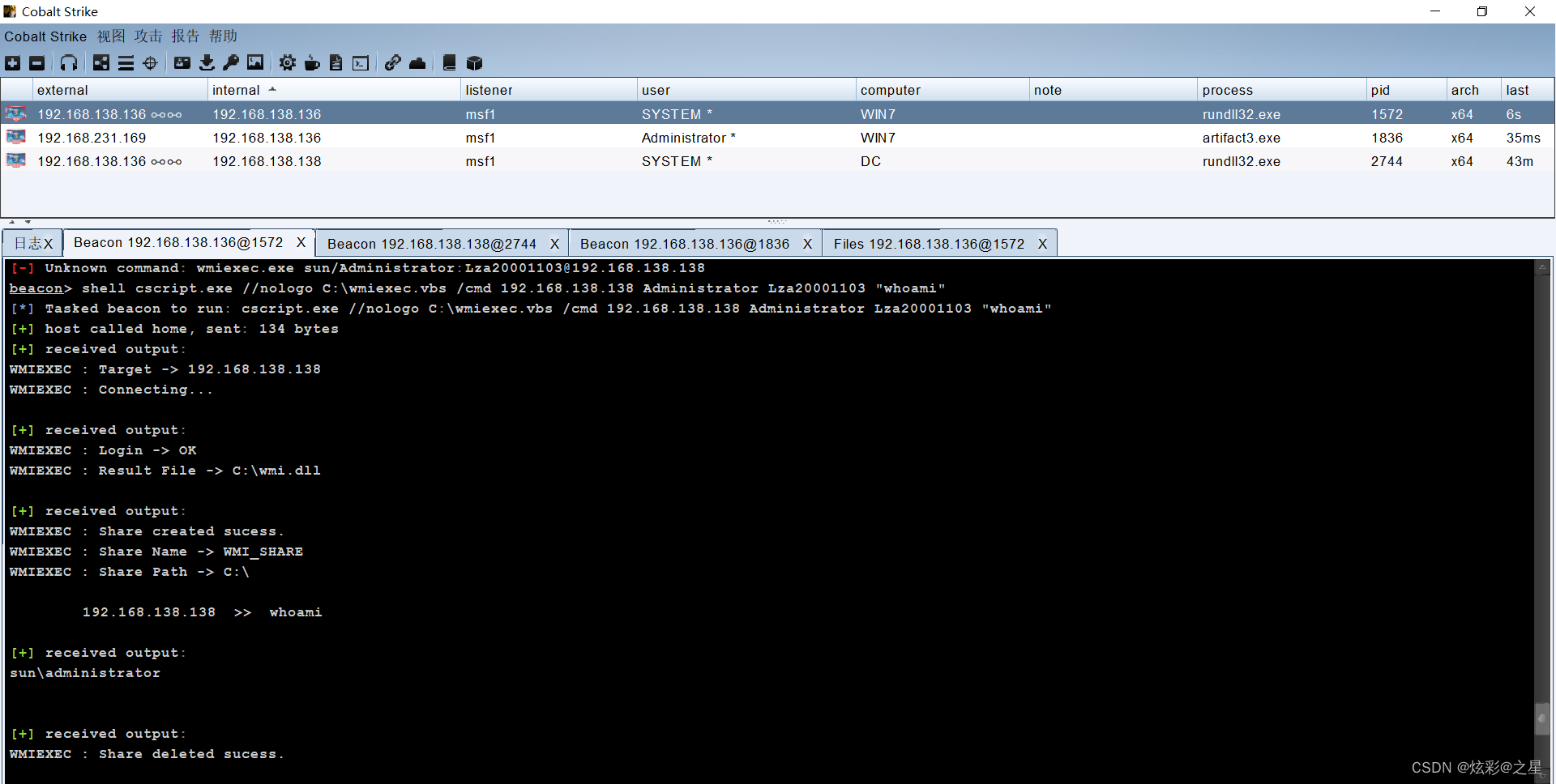Expand the session pane with the downward split arrow
This screenshot has width=1556, height=784.
[28, 221]
